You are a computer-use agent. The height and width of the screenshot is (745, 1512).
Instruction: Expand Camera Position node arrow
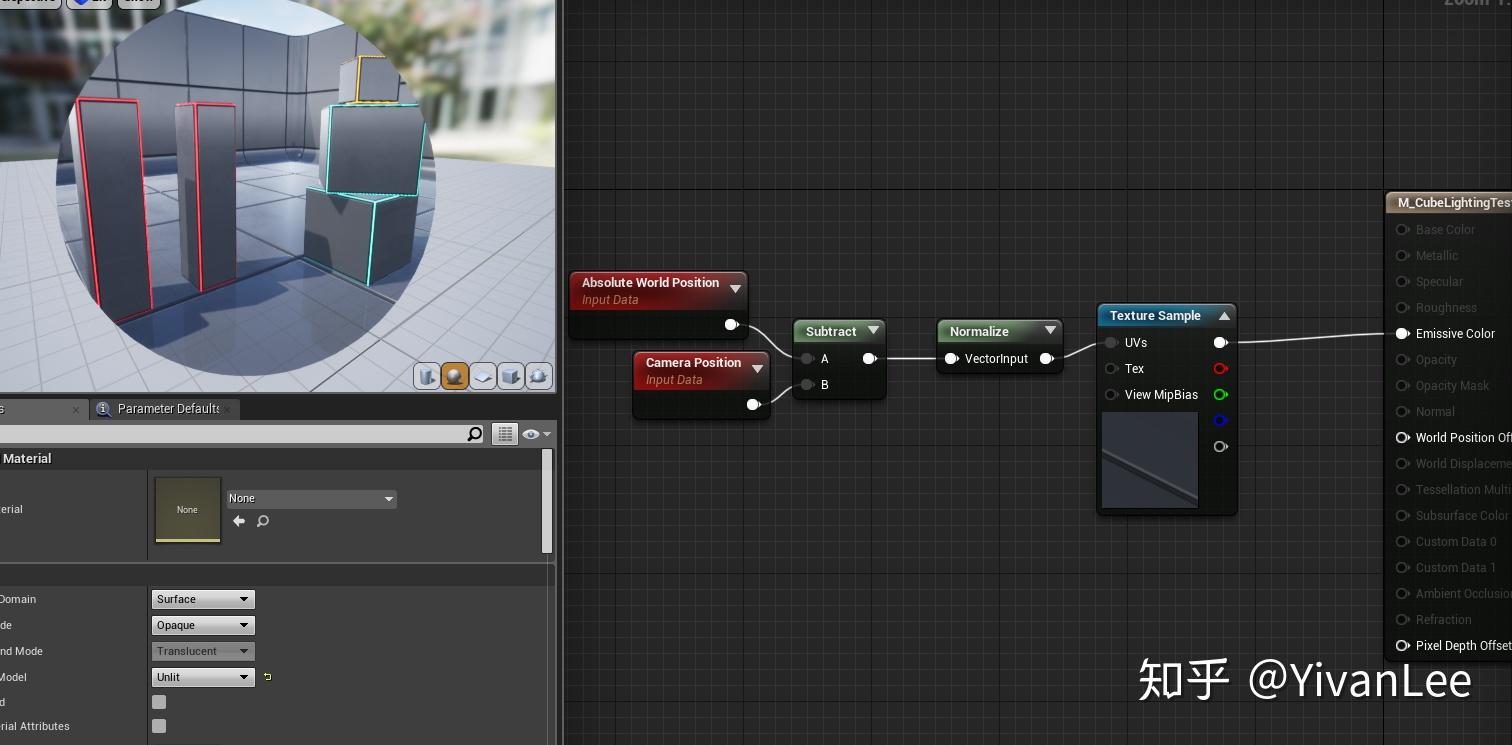pyautogui.click(x=757, y=369)
